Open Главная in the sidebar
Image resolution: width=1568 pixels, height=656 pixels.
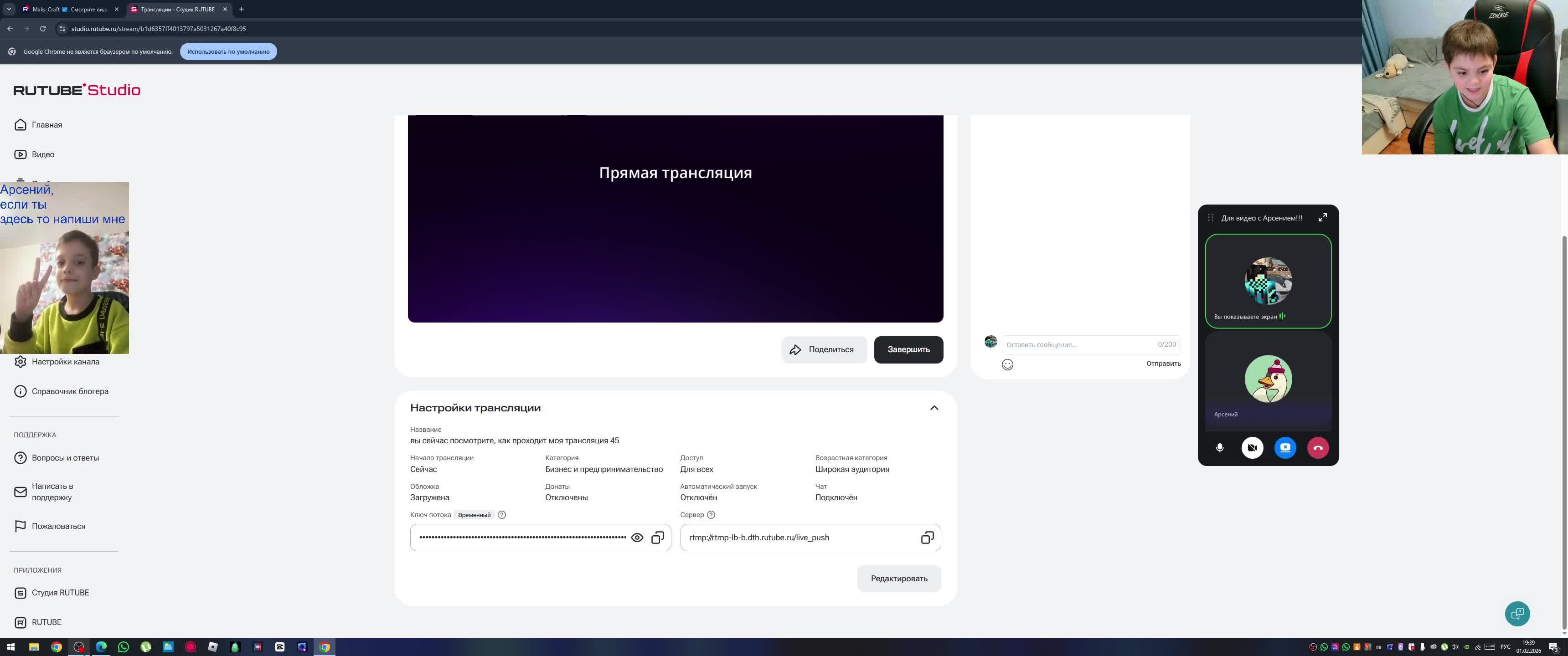47,125
